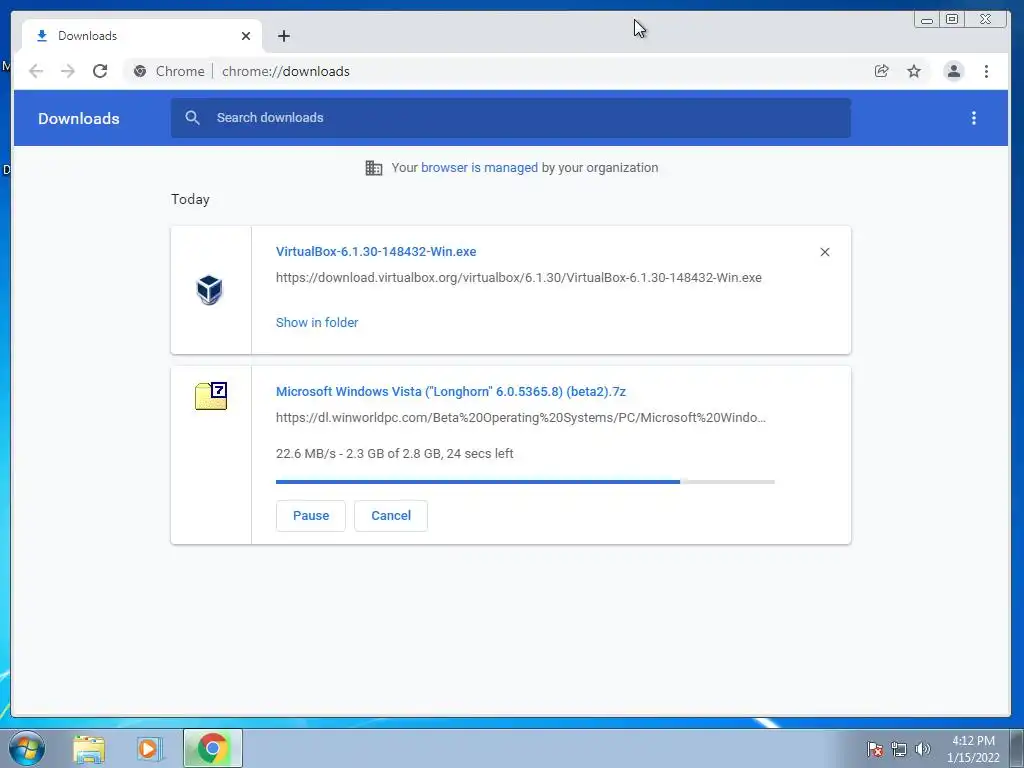Go back using the browser back arrow
1024x768 pixels.
(x=36, y=71)
